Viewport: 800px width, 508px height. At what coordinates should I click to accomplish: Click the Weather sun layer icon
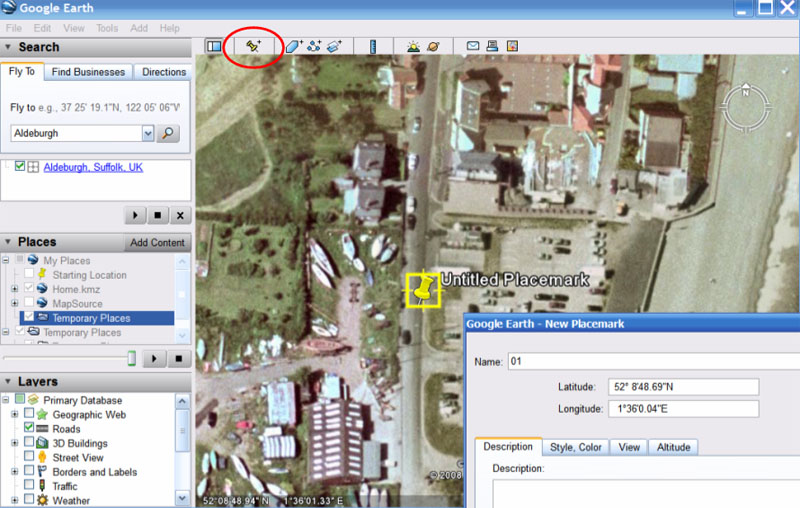tap(42, 500)
